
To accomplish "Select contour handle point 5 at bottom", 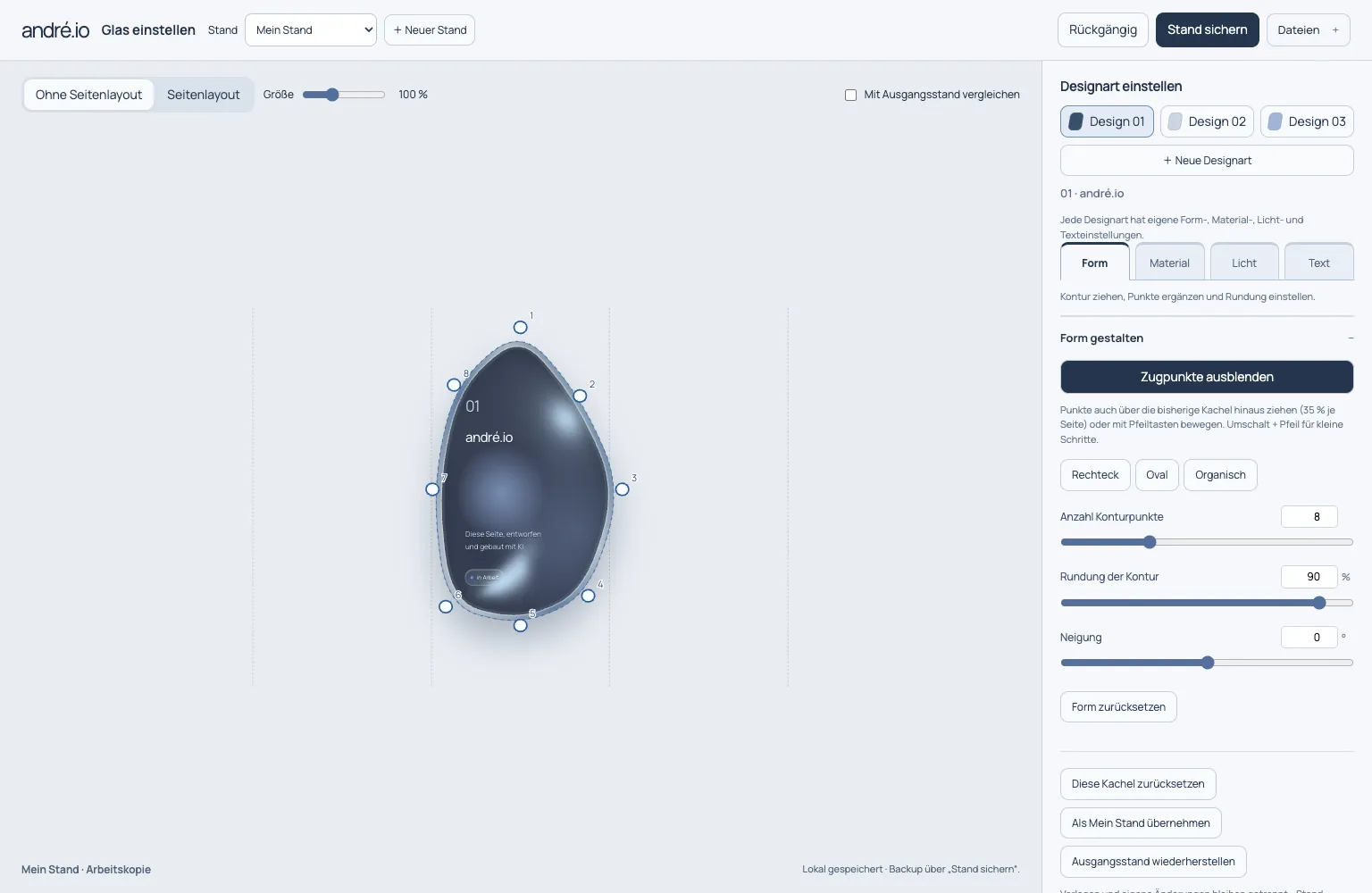I will [521, 625].
